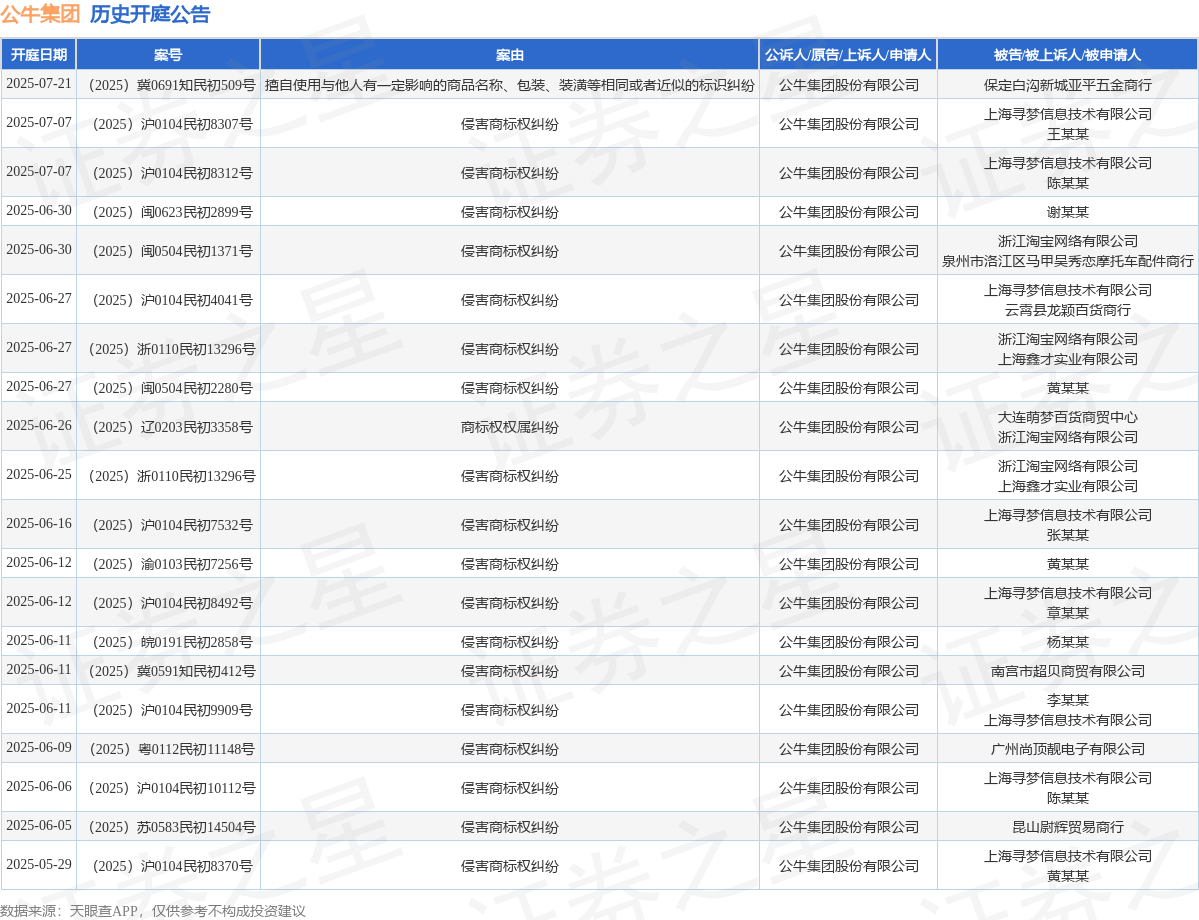
Task: Select case number 沪0104民初10112号
Action: [x=168, y=788]
